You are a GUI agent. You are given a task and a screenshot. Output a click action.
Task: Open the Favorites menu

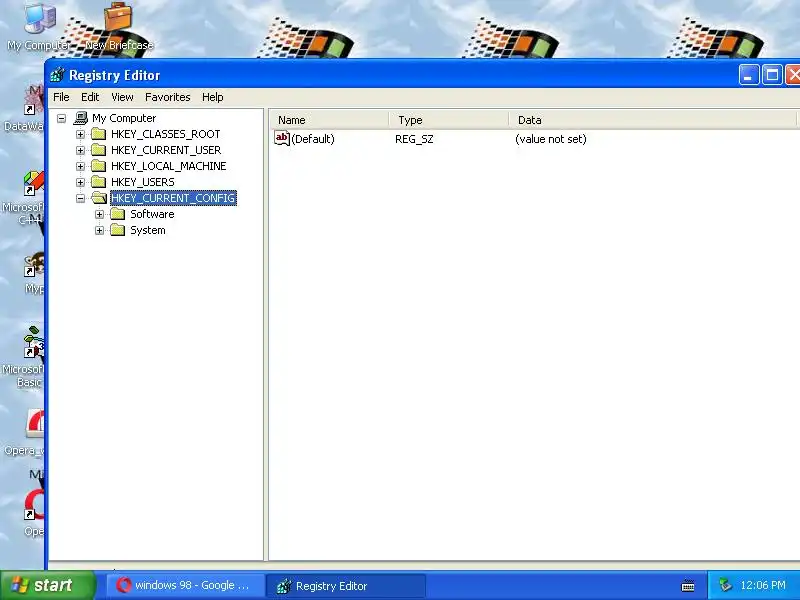click(167, 97)
